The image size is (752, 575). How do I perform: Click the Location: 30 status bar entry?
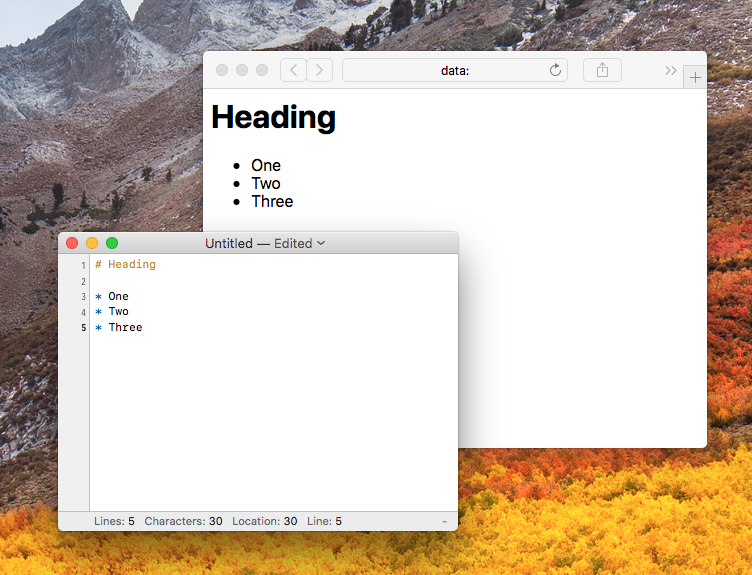coord(265,521)
